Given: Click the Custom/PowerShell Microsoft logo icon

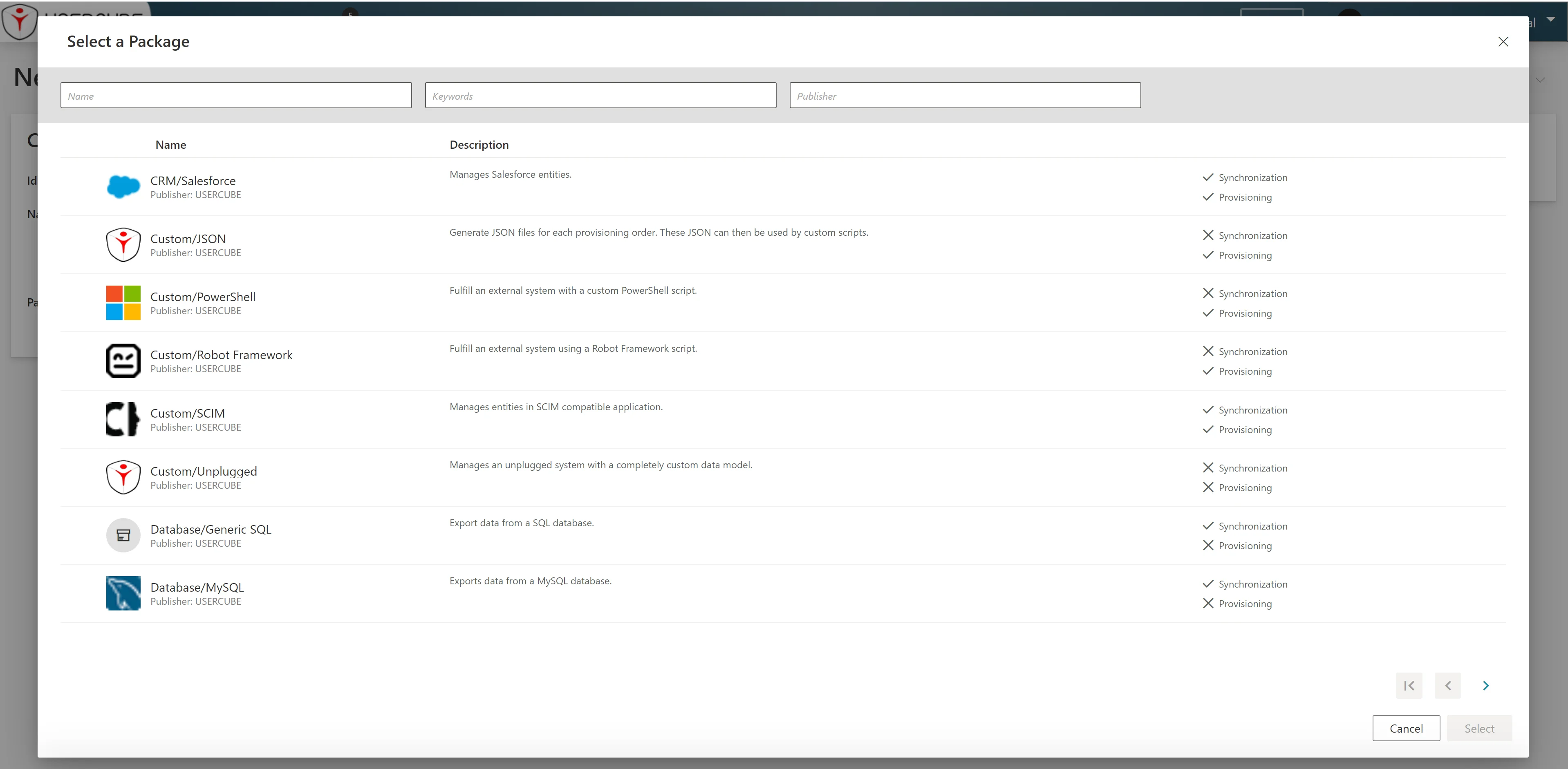Looking at the screenshot, I should pyautogui.click(x=123, y=302).
